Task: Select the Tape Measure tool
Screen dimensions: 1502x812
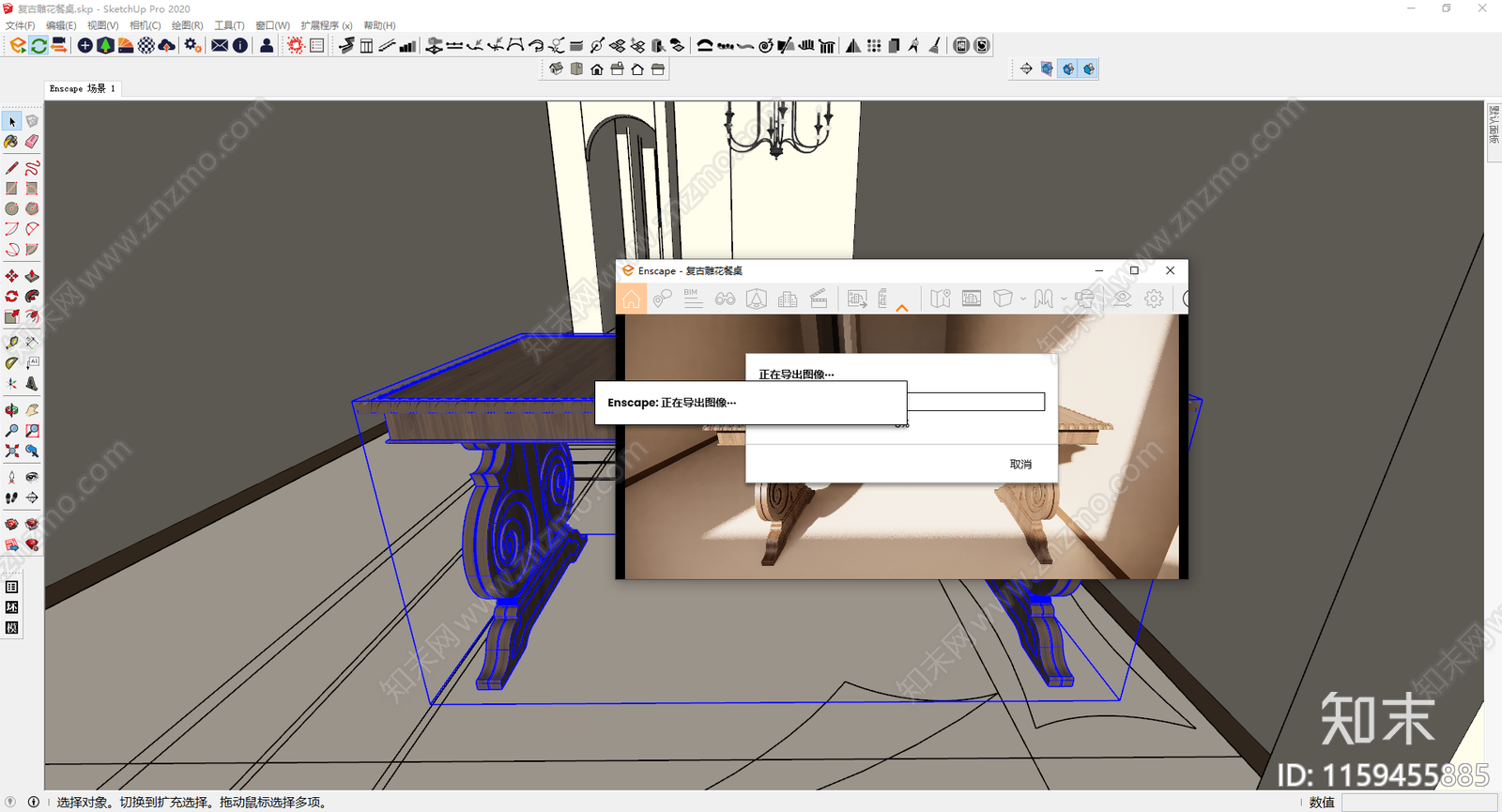Action: 11,343
